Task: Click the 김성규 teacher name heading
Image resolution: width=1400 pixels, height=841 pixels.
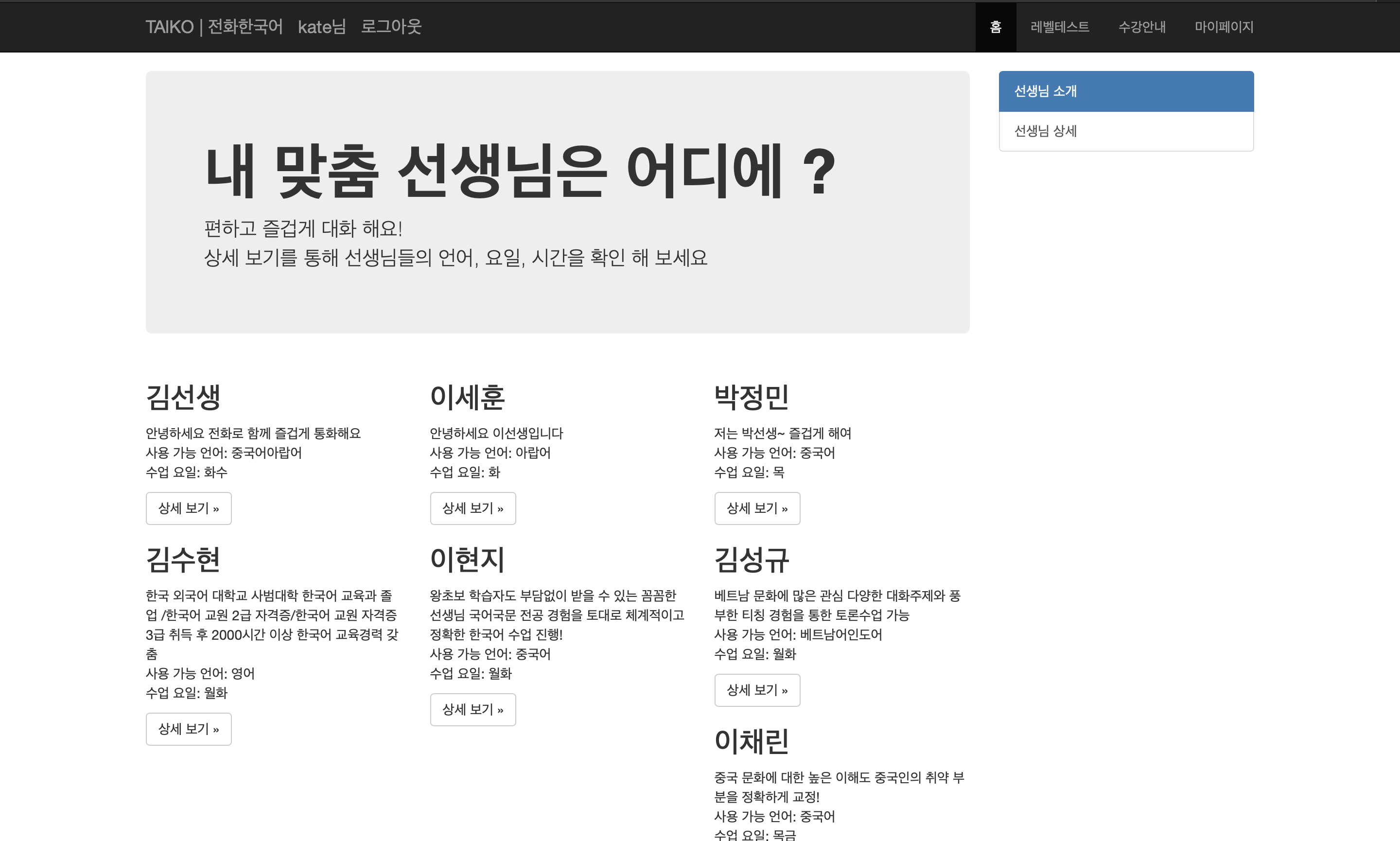Action: (x=752, y=560)
